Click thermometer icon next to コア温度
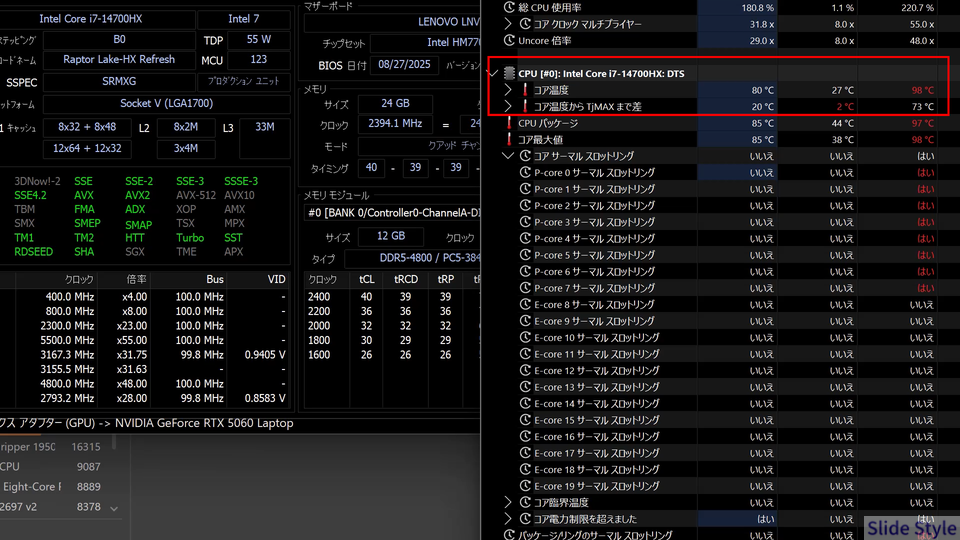The width and height of the screenshot is (960, 540). (x=524, y=90)
